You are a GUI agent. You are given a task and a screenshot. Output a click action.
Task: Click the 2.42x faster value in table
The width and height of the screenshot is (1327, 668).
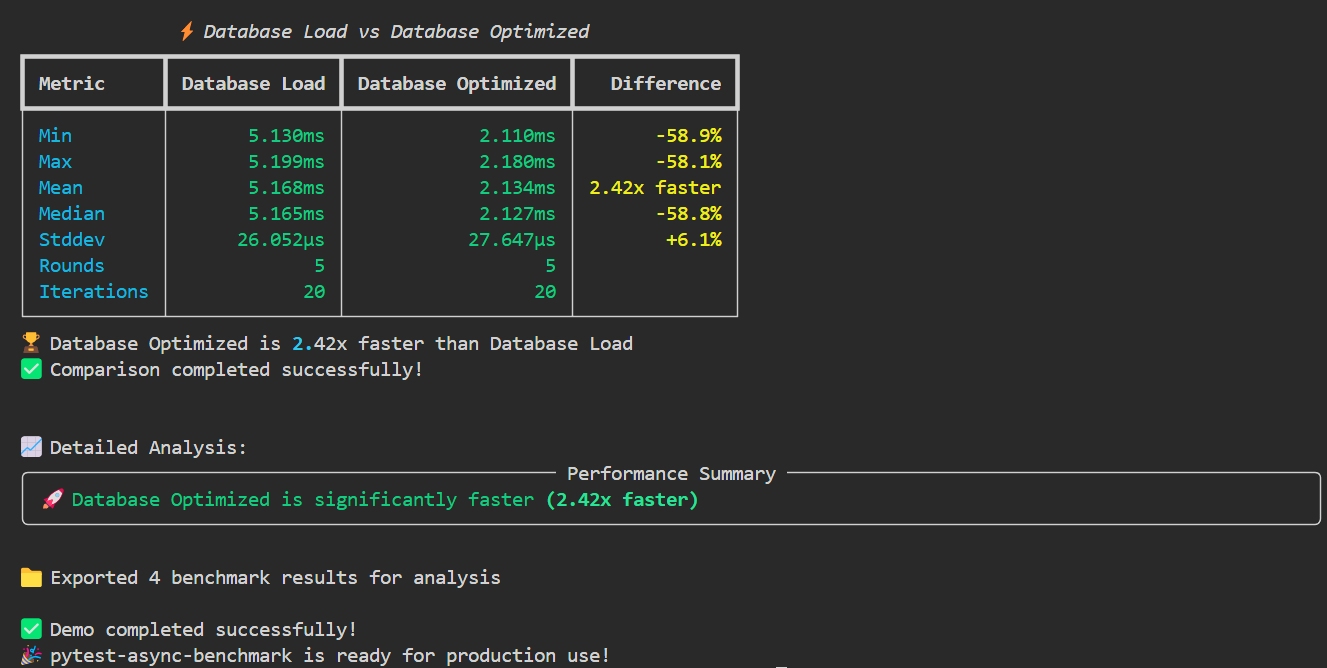point(655,188)
